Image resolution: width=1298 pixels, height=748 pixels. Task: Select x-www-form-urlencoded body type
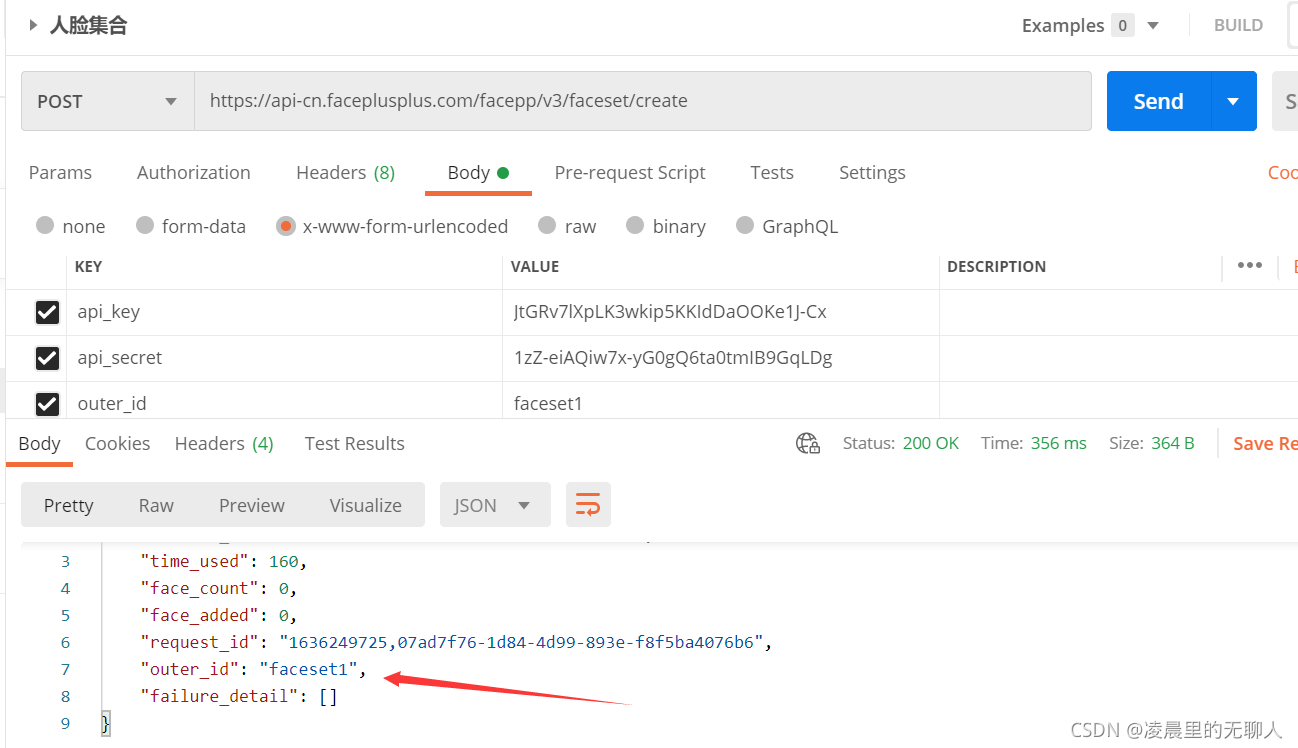[x=286, y=226]
